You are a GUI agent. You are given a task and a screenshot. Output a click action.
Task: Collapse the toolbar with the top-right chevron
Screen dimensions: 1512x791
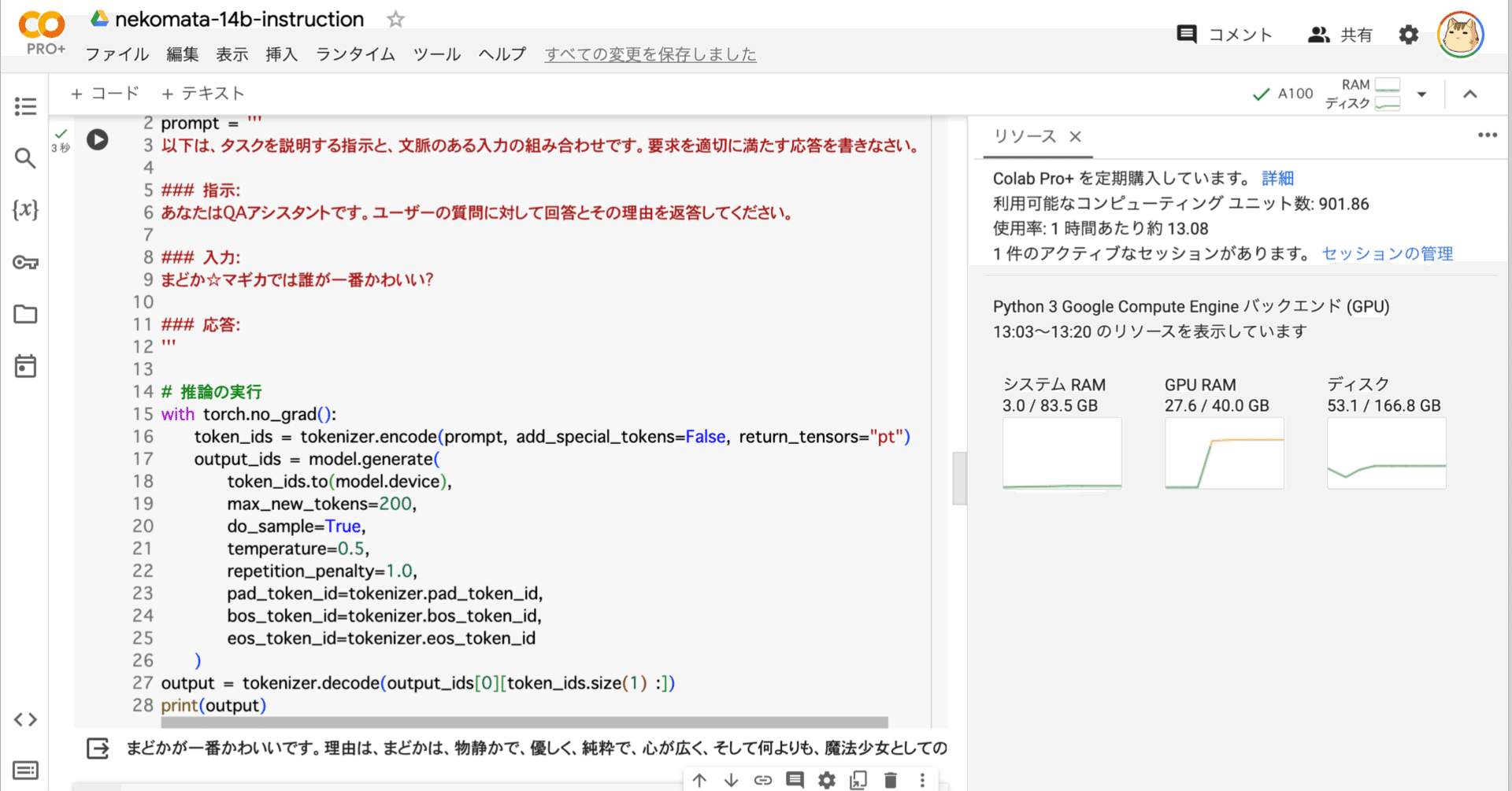1471,94
